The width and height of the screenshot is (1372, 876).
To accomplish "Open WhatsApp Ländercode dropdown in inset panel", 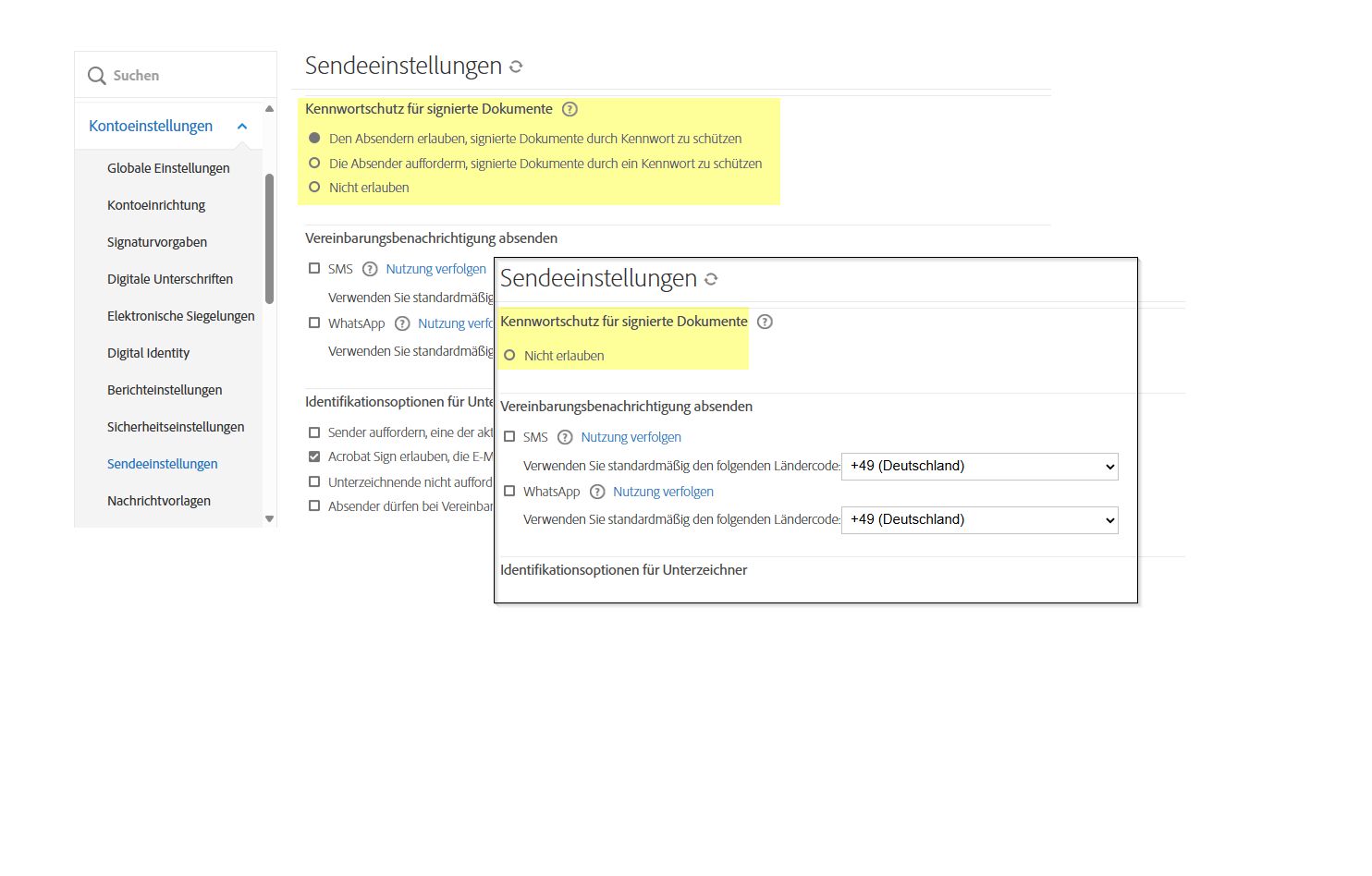I will [x=980, y=520].
